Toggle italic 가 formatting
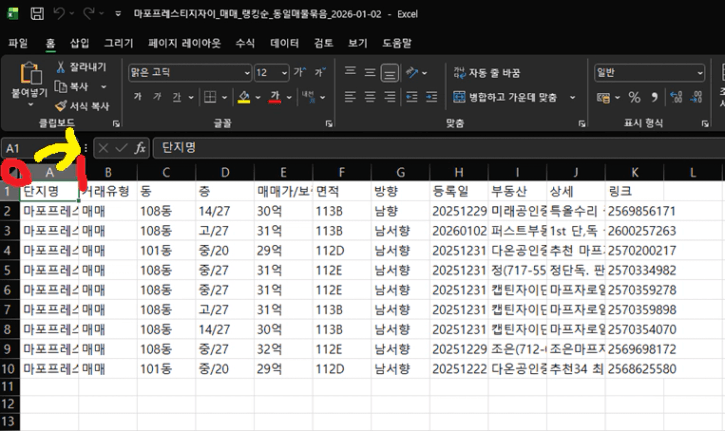Viewport: 725px width, 431px height. pyautogui.click(x=158, y=97)
